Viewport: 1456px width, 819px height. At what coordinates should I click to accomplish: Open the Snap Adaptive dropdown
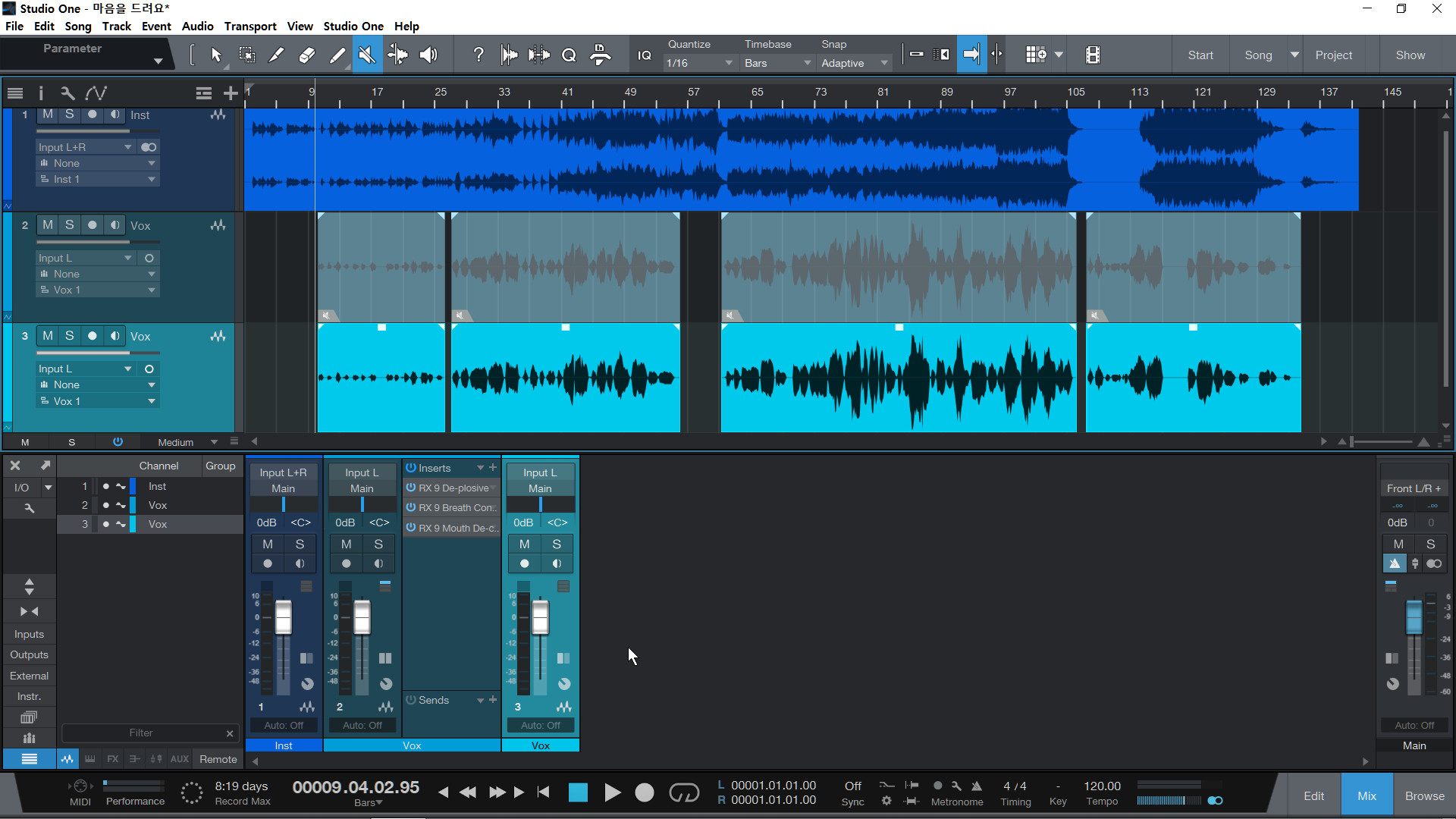(x=854, y=63)
